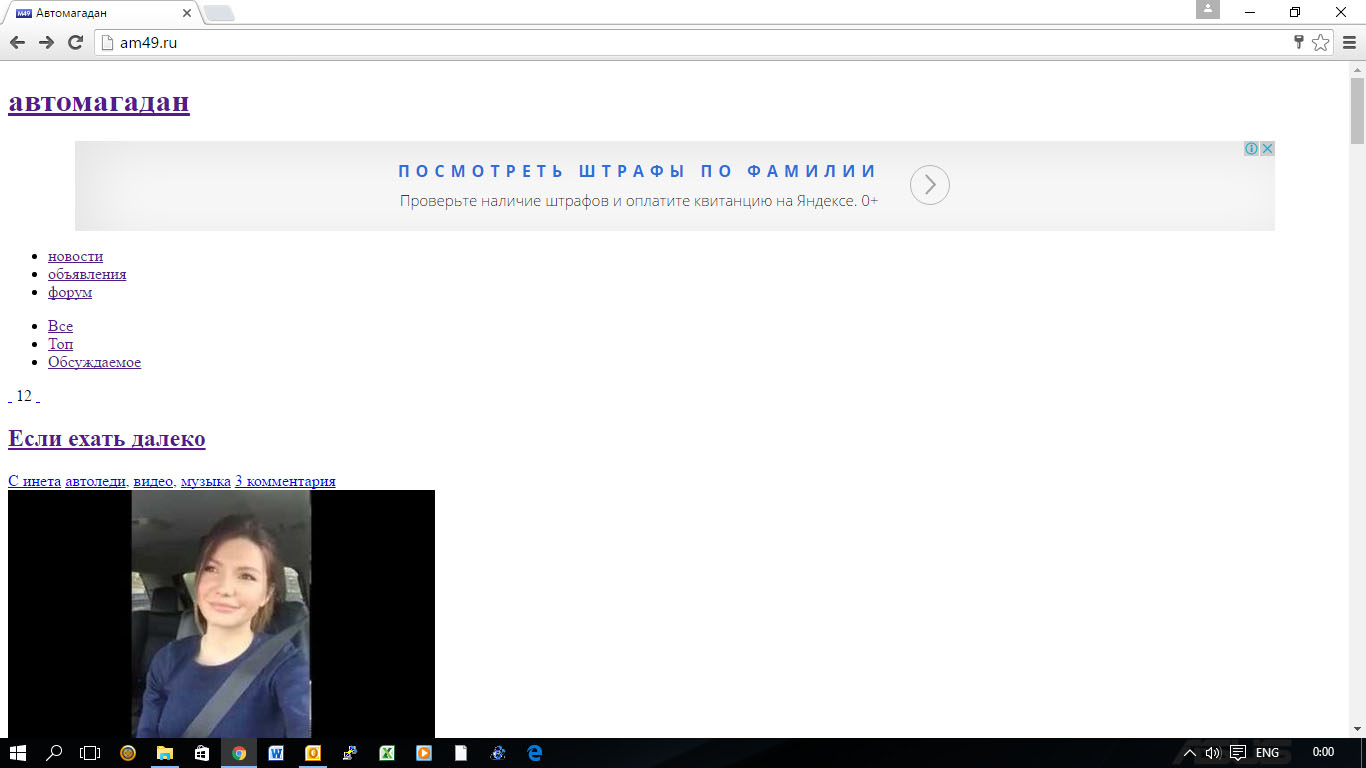1366x768 pixels.
Task: Switch to the Автомагадан browser tab
Action: point(100,13)
